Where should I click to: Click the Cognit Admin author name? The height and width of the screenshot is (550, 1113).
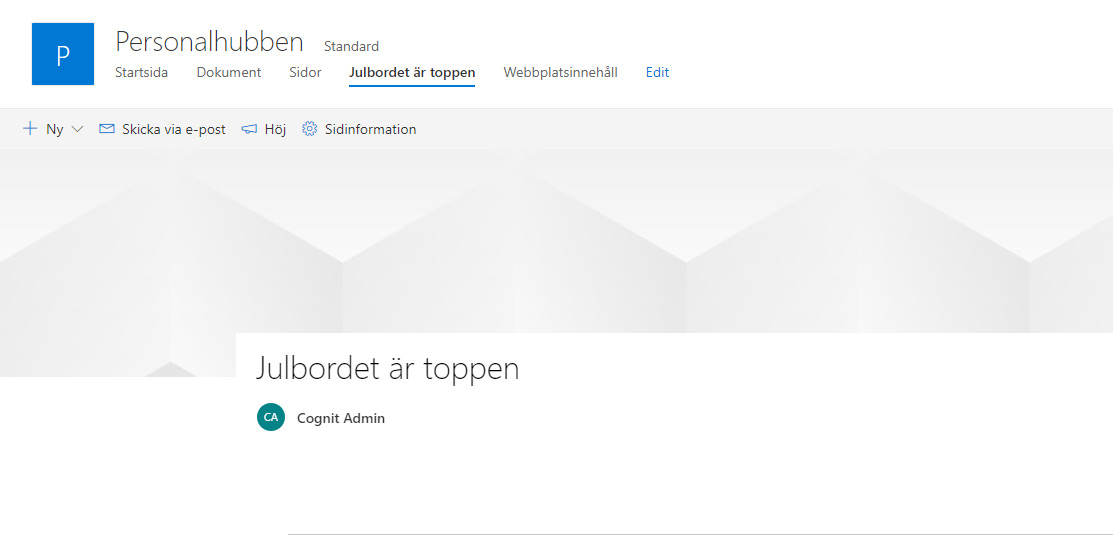pos(341,418)
